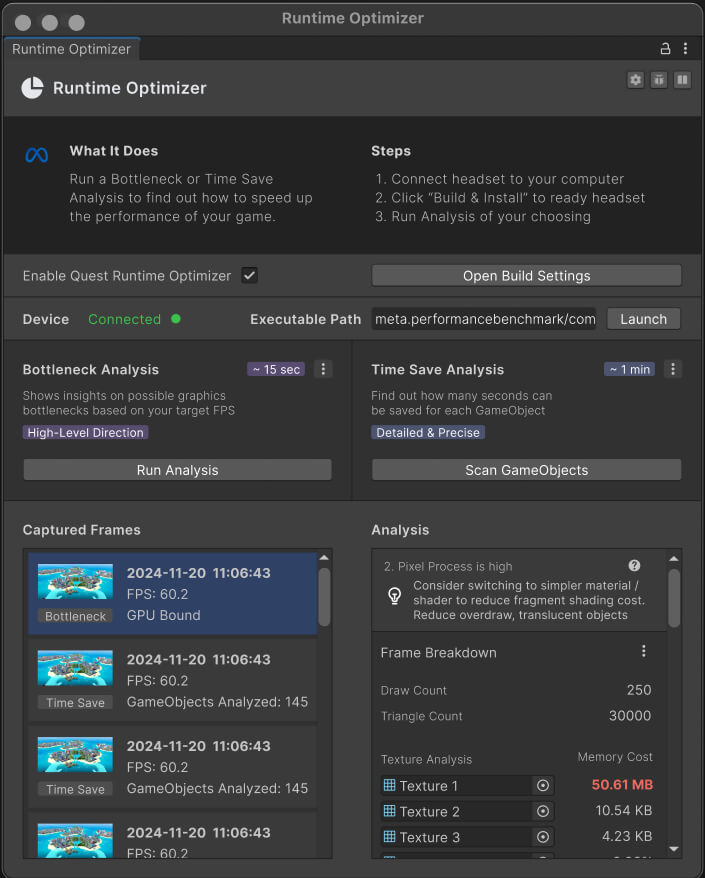Open window tab's three-dot menu

(x=685, y=48)
